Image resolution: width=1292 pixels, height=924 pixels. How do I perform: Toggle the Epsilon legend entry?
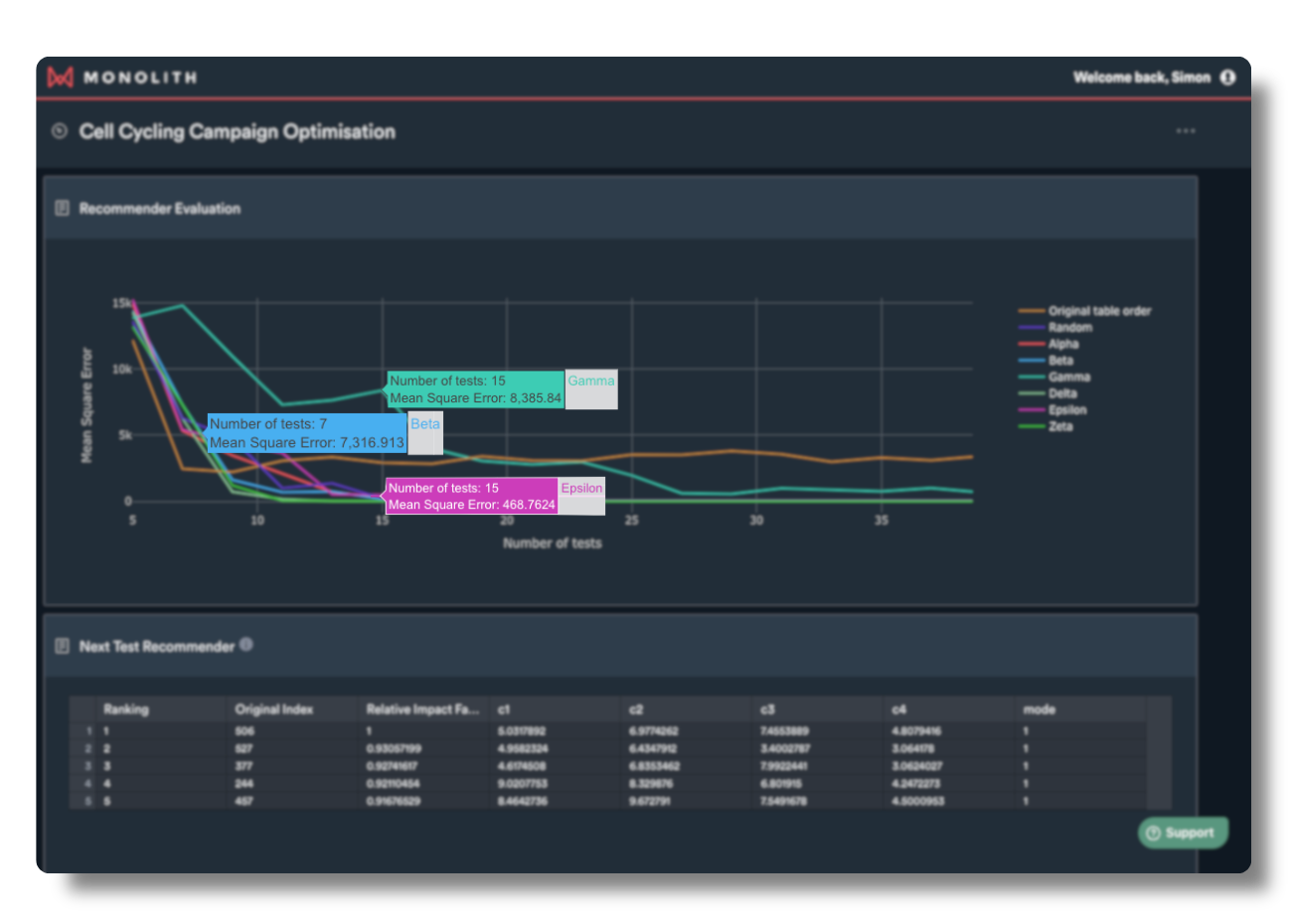[1052, 409]
